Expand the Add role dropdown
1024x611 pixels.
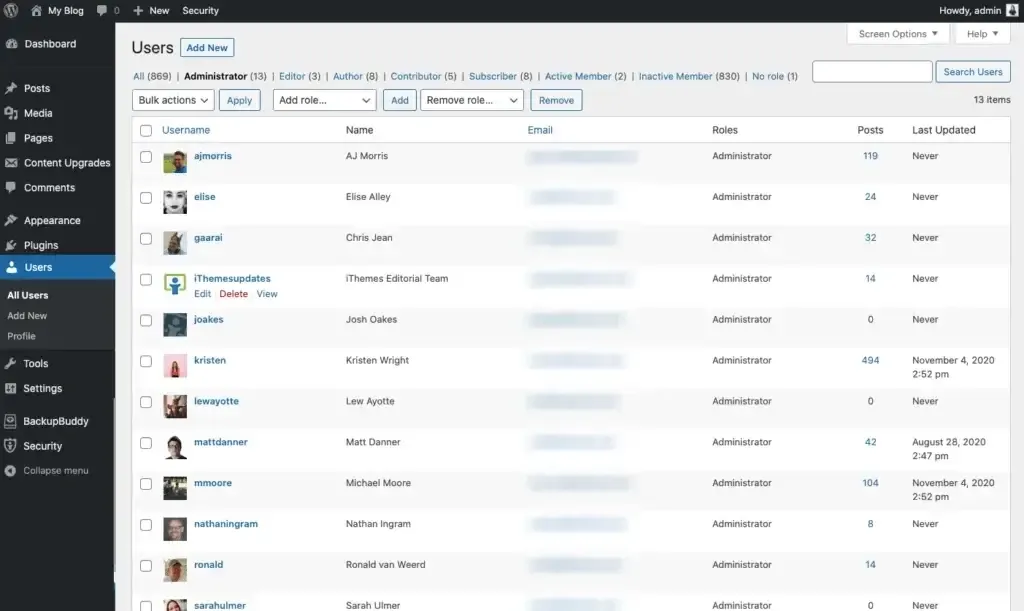324,100
